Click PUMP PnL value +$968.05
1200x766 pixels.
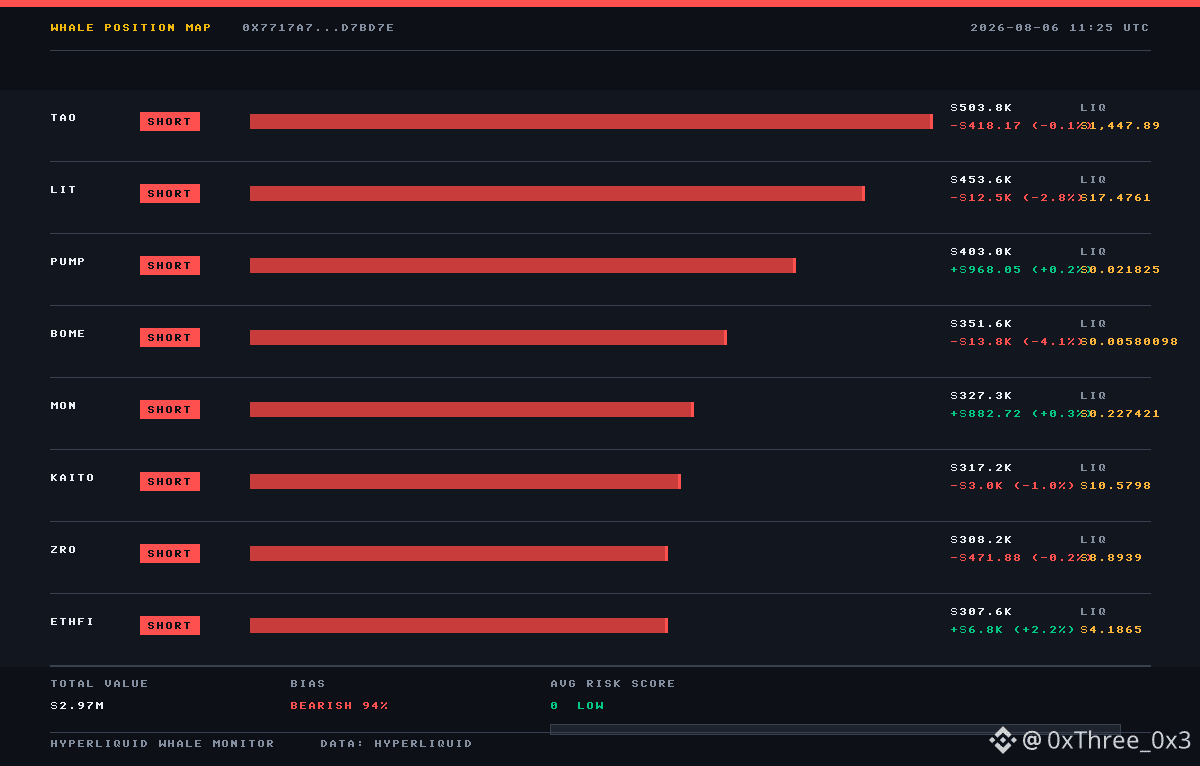tap(986, 270)
